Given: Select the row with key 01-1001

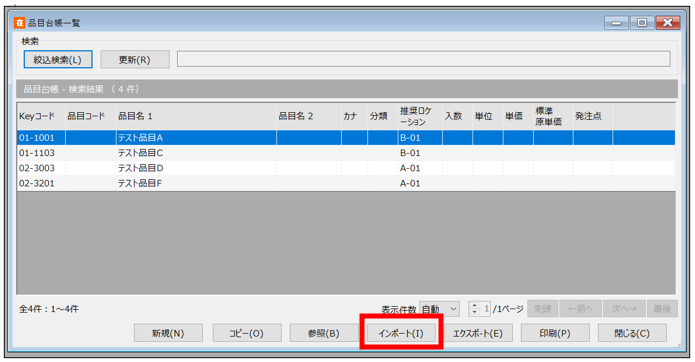Looking at the screenshot, I should coord(346,138).
